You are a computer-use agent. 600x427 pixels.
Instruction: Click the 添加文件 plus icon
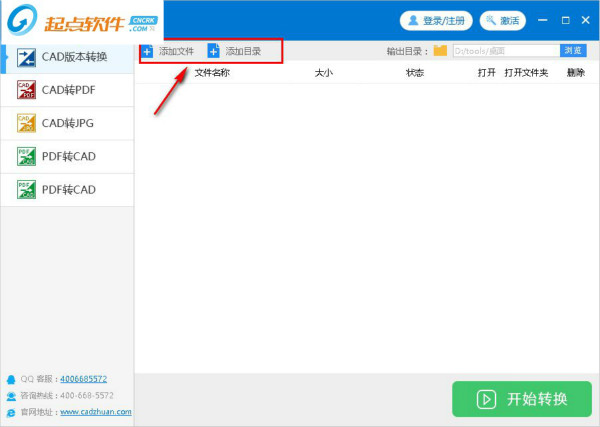coord(147,51)
